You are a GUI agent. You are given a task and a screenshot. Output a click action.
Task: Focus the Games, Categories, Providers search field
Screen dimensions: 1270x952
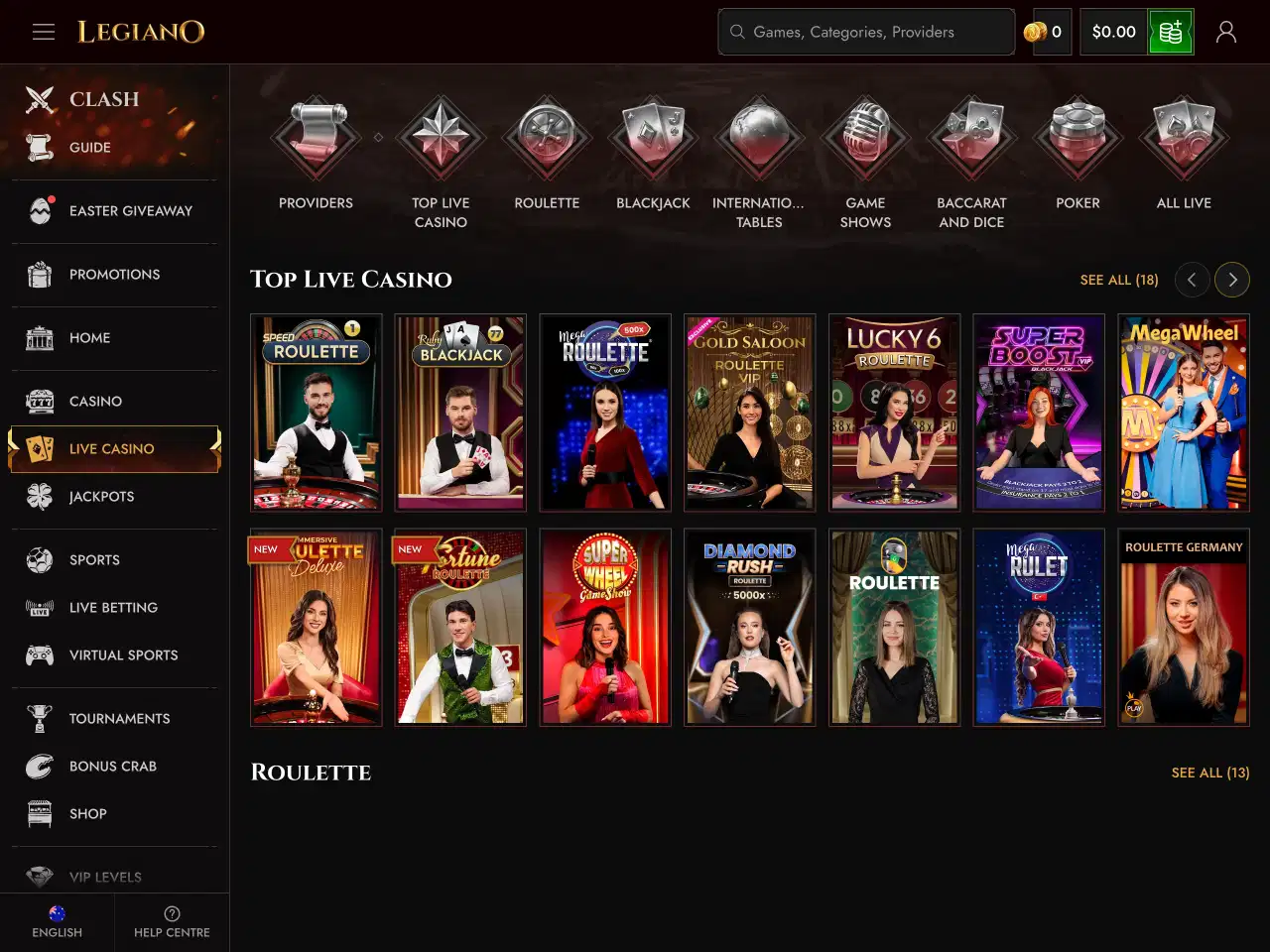(x=866, y=32)
